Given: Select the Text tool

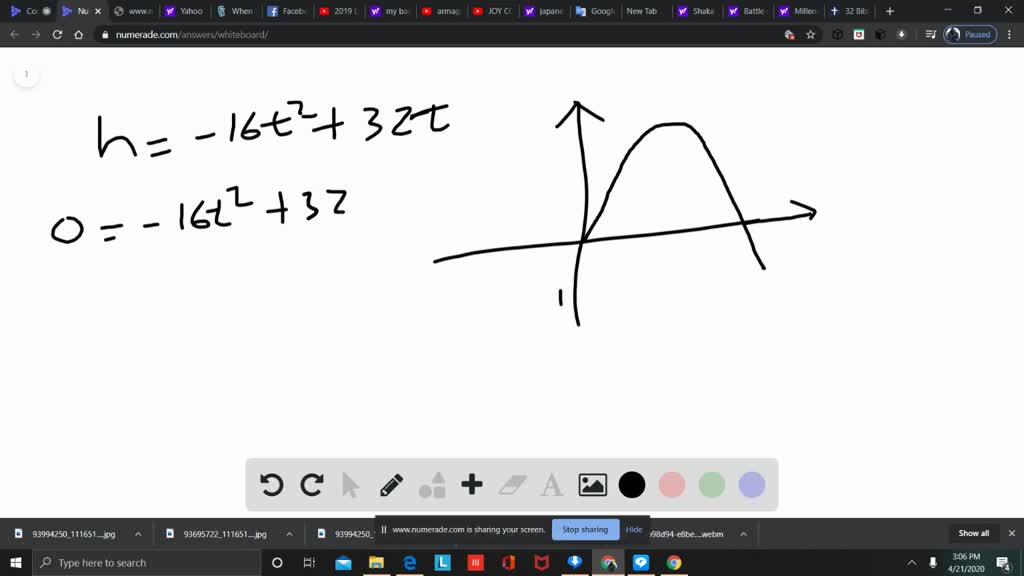Looking at the screenshot, I should [551, 484].
